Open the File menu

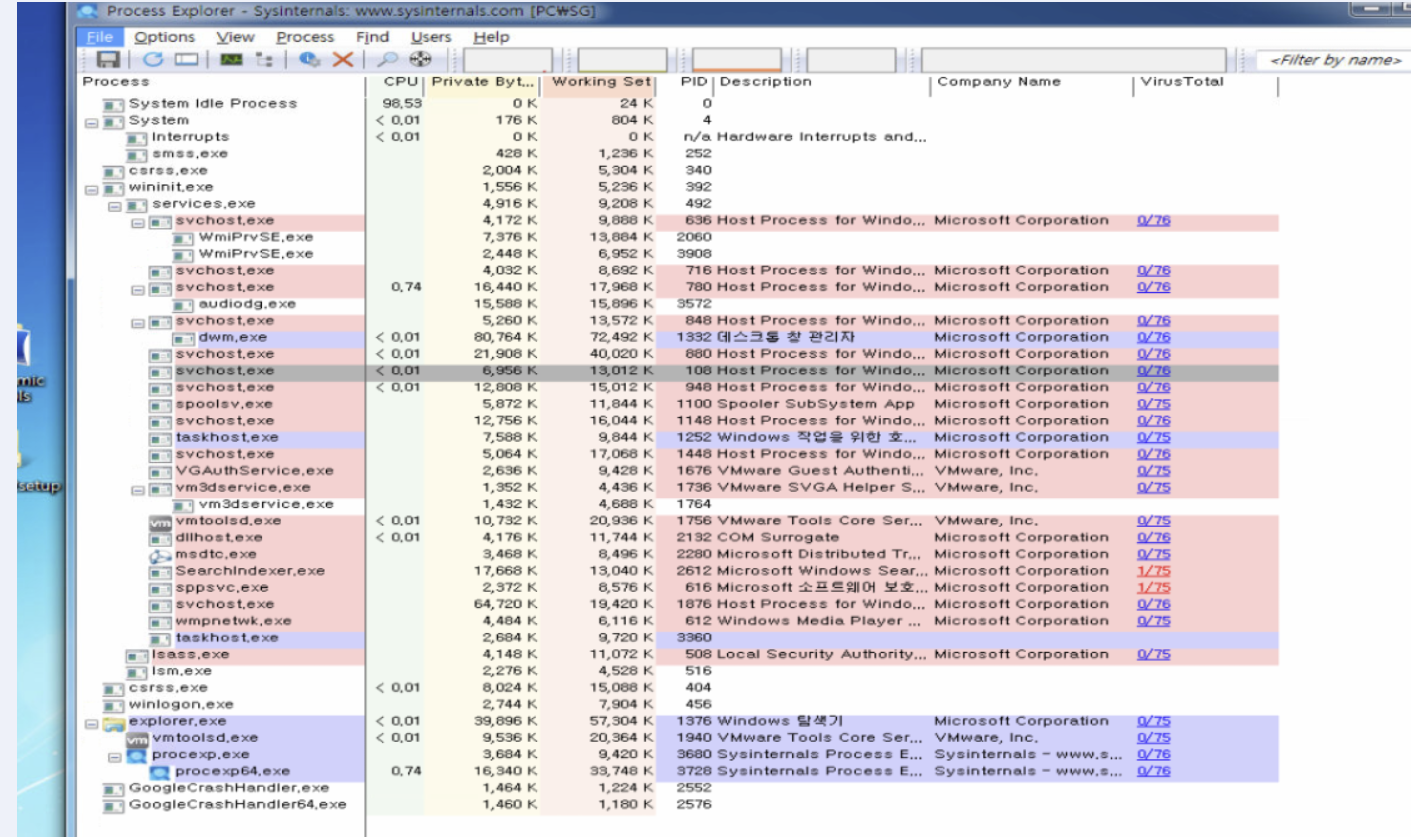(99, 37)
